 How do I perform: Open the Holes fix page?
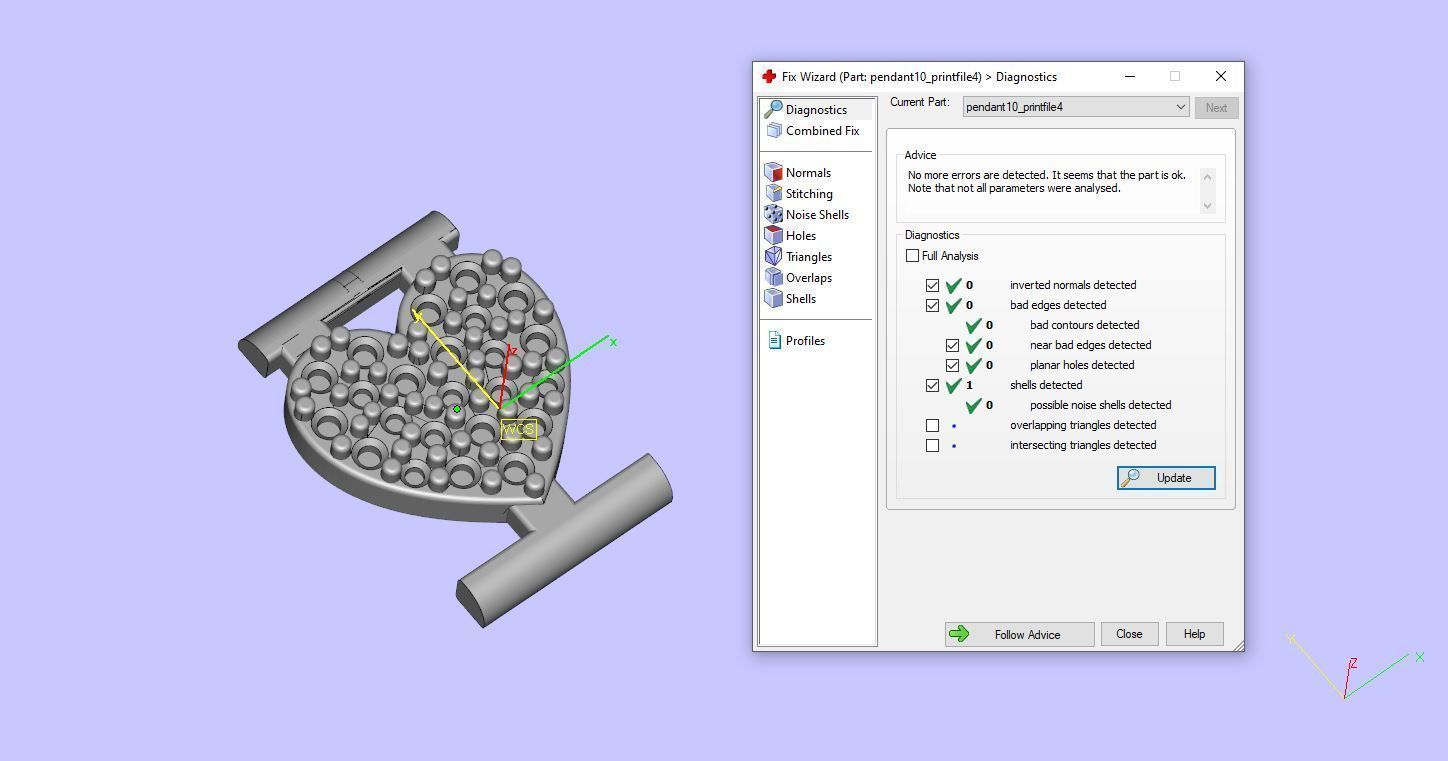click(801, 236)
